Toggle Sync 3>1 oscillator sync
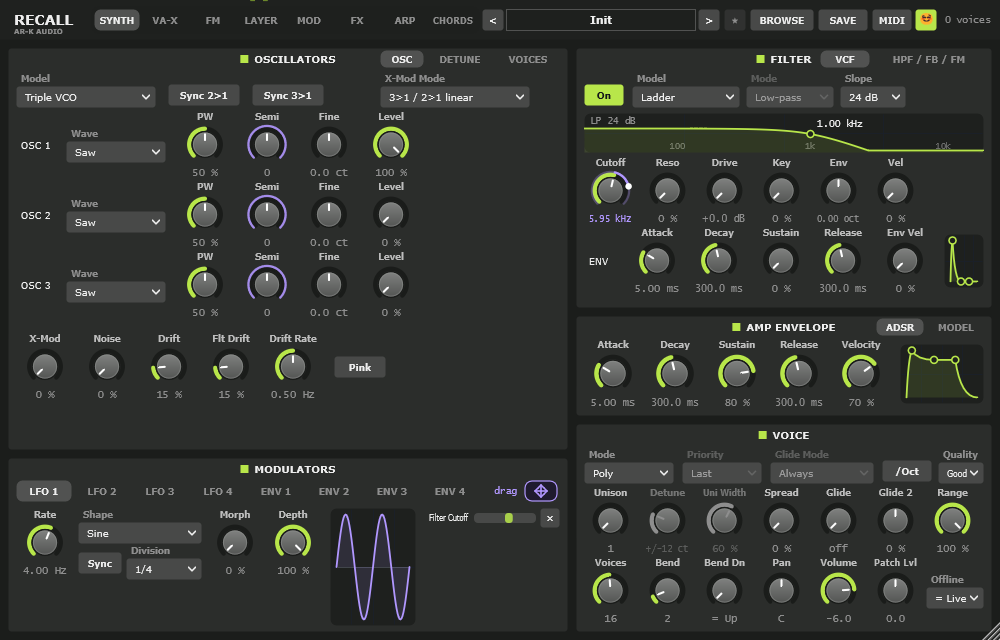The image size is (1000, 640). 288,96
